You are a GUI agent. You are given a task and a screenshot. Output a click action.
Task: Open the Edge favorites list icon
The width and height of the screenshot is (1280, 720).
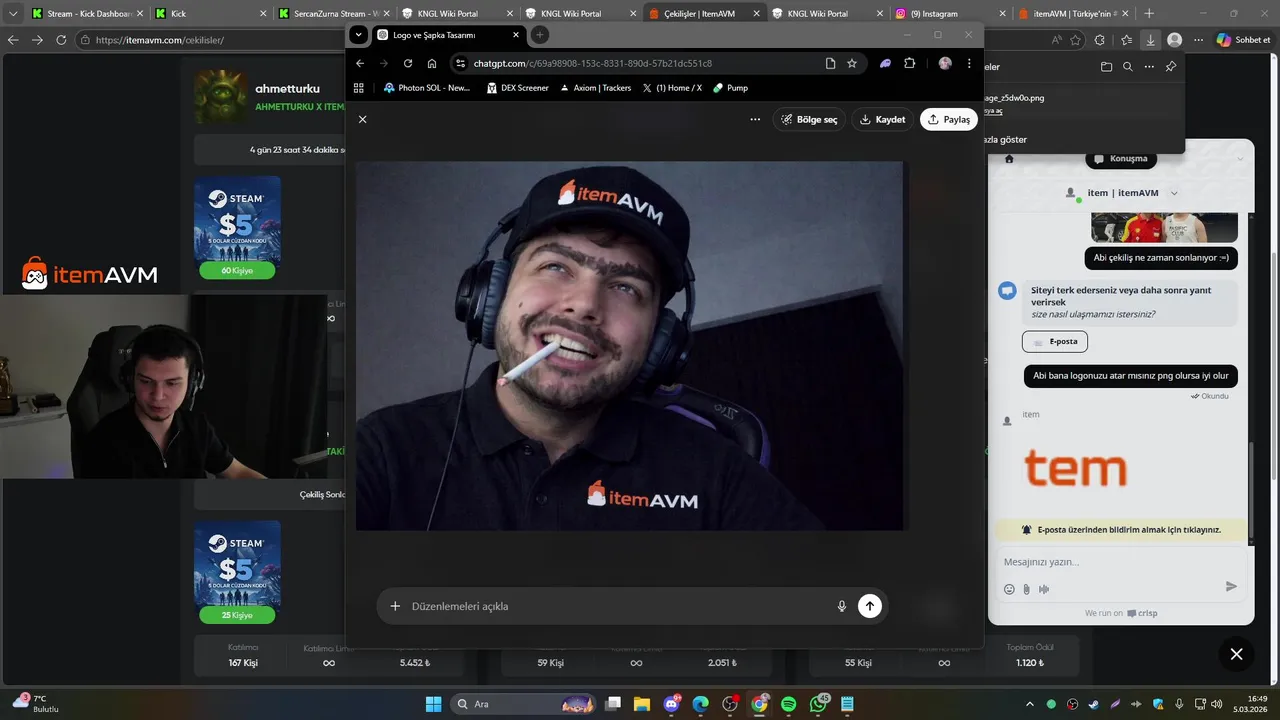[1126, 40]
